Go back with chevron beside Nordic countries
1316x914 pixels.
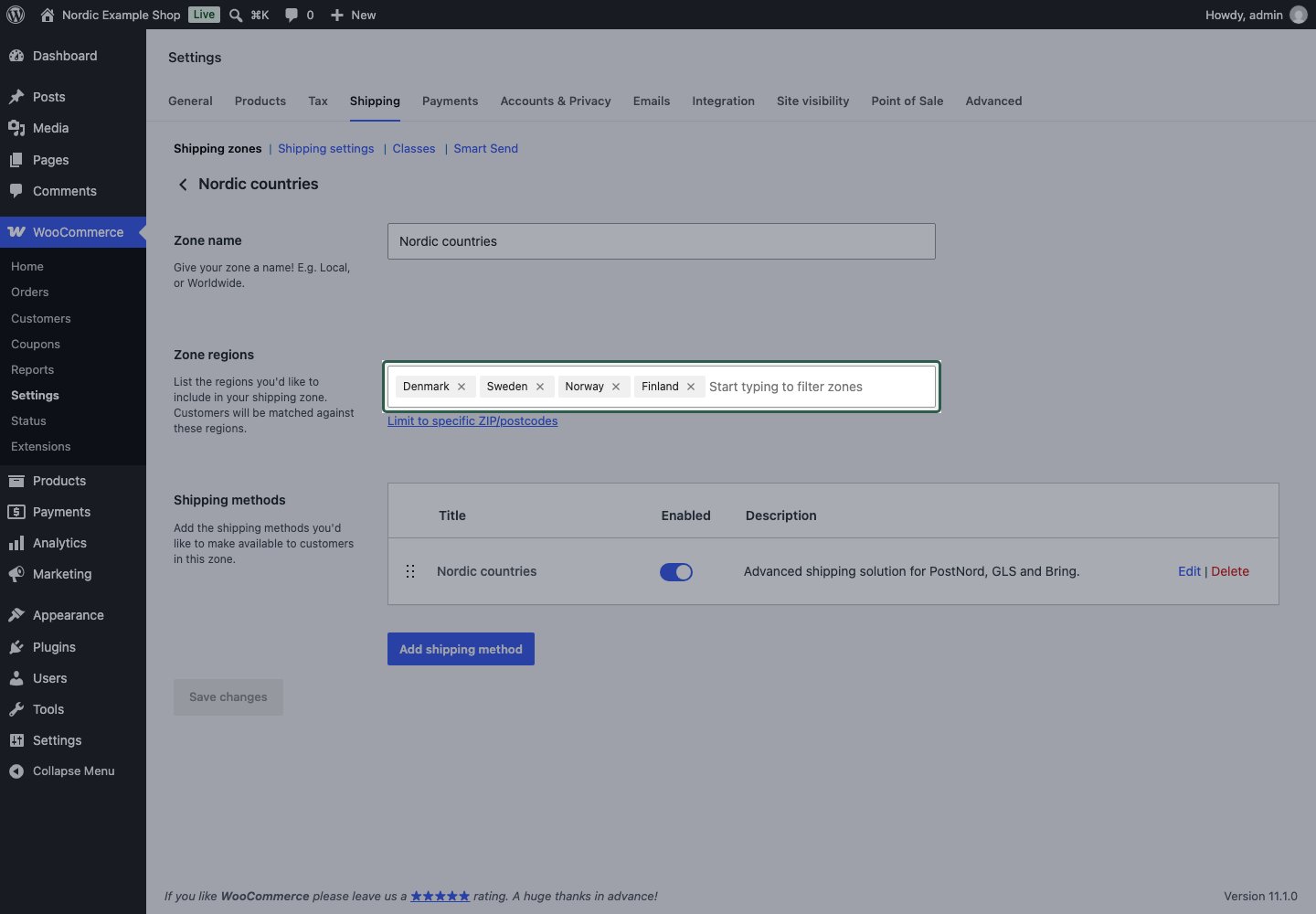coord(183,185)
